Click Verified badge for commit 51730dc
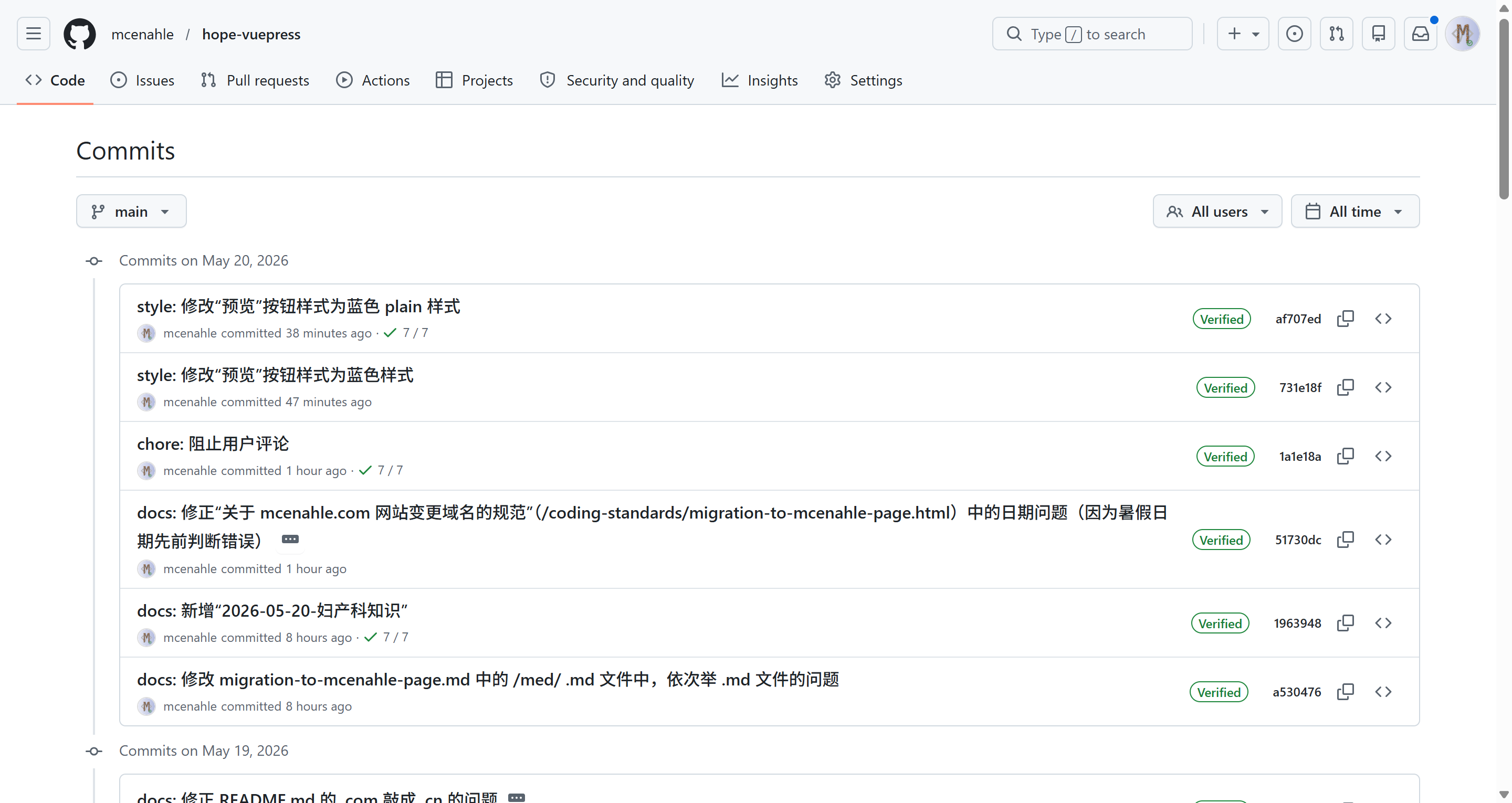 [1221, 540]
